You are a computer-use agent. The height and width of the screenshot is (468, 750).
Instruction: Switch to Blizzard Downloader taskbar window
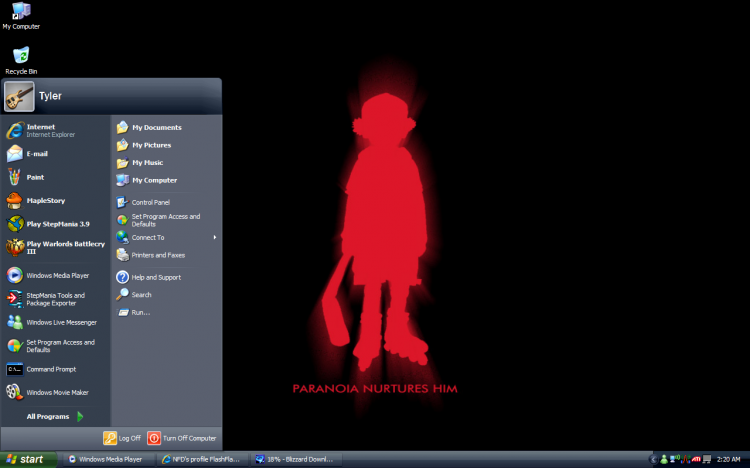[x=296, y=459]
